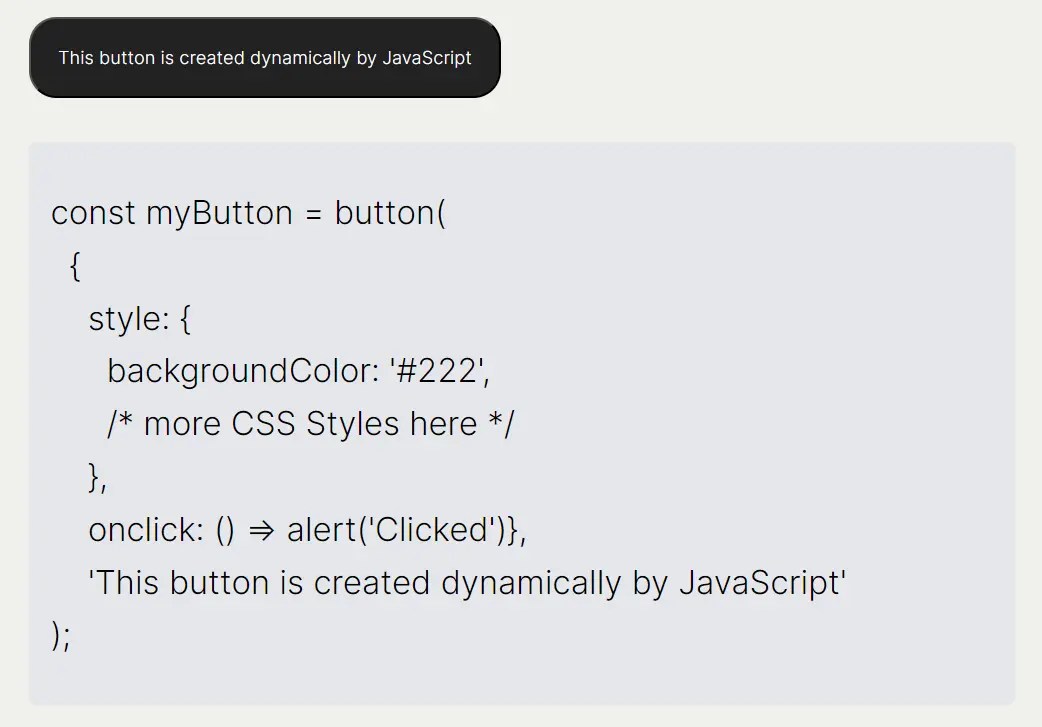Click the opening curly brace line
The height and width of the screenshot is (727, 1042).
[x=75, y=266]
